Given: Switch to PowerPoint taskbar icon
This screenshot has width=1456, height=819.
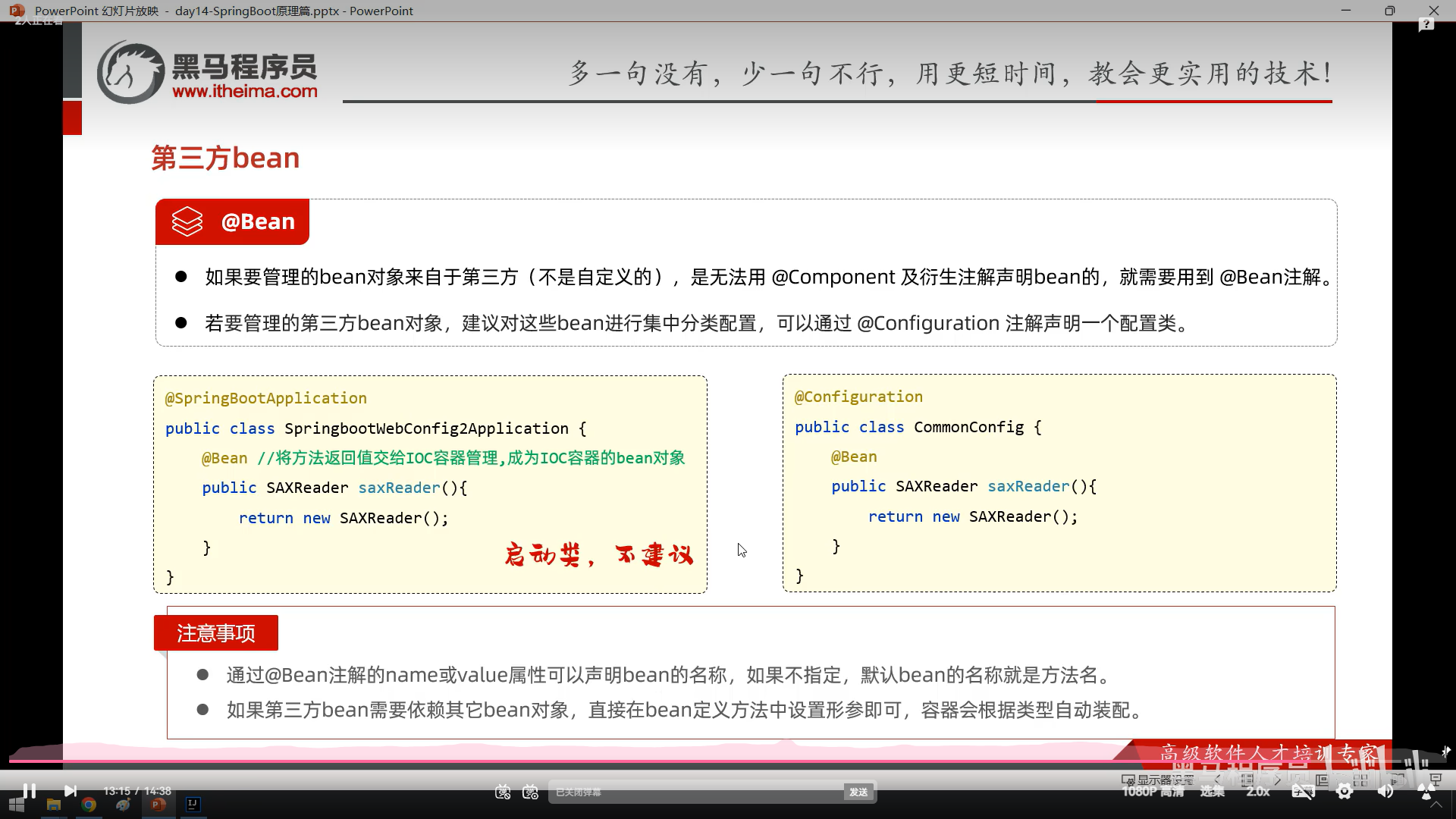Looking at the screenshot, I should click(158, 805).
